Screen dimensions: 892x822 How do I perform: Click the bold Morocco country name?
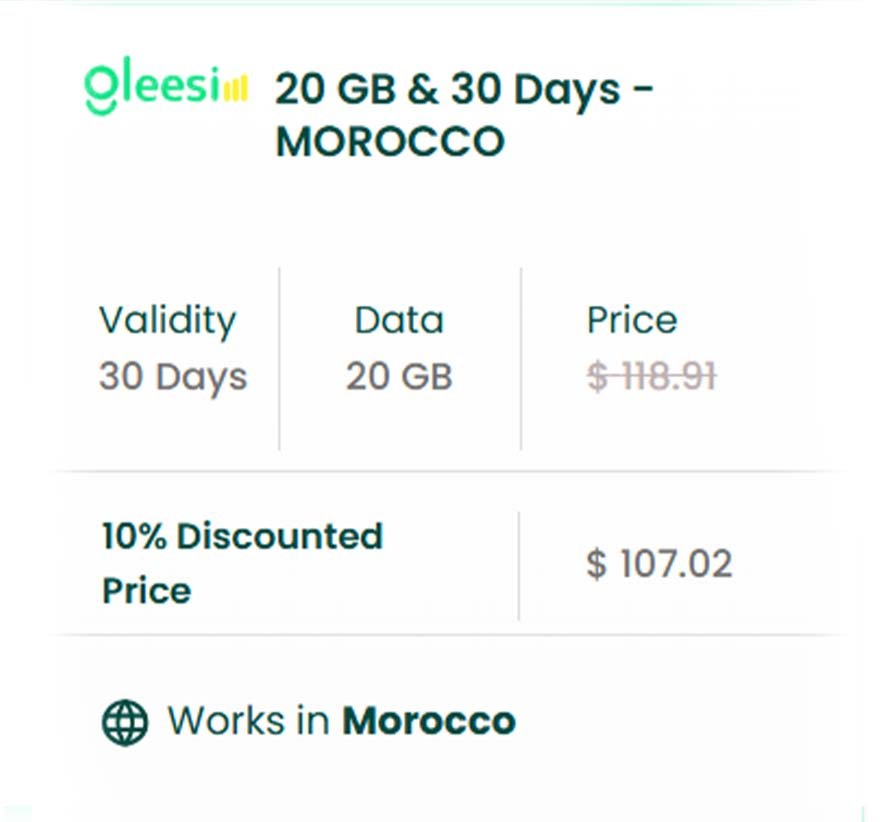click(429, 721)
